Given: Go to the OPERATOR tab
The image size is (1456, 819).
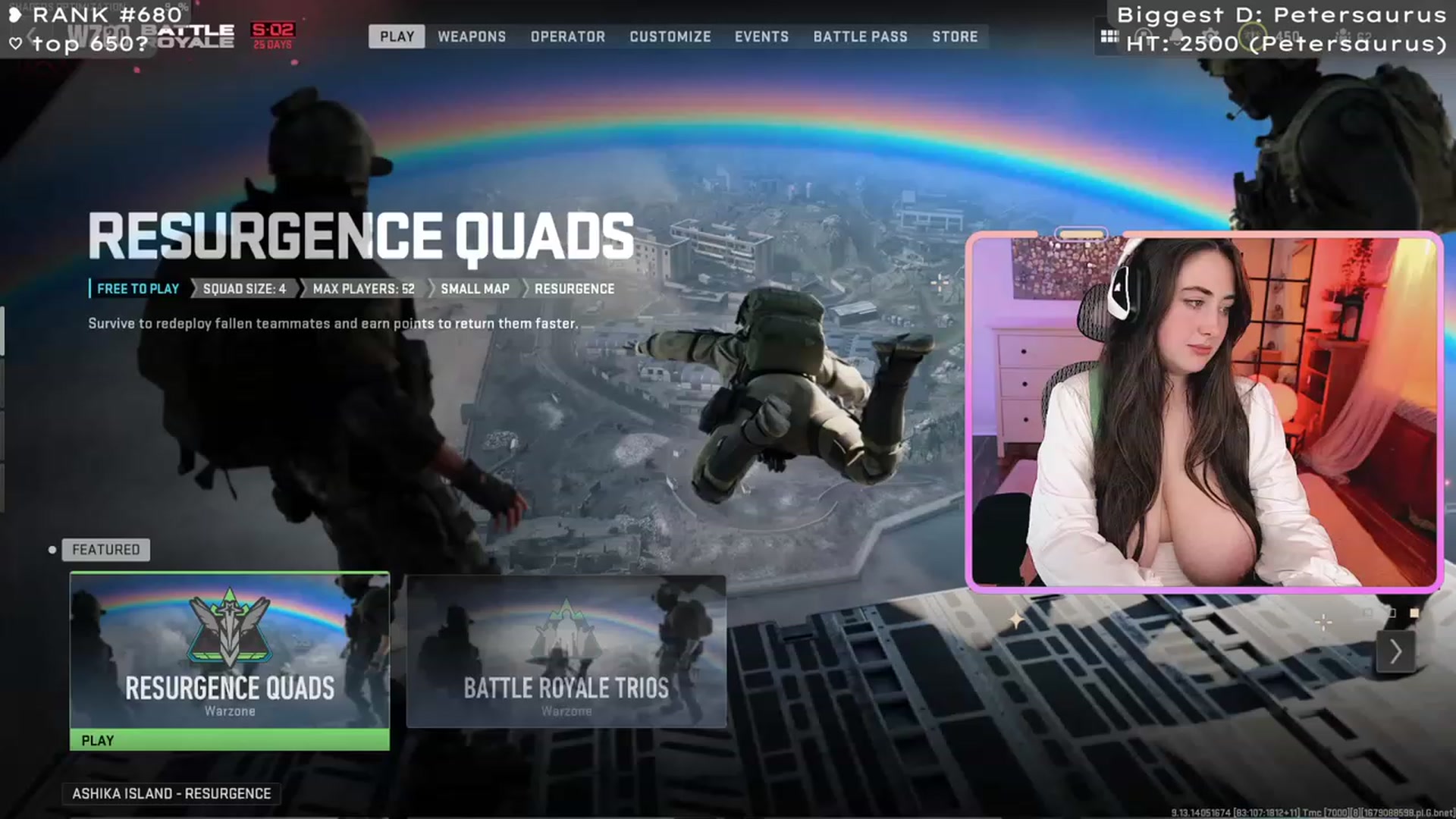Looking at the screenshot, I should [568, 36].
